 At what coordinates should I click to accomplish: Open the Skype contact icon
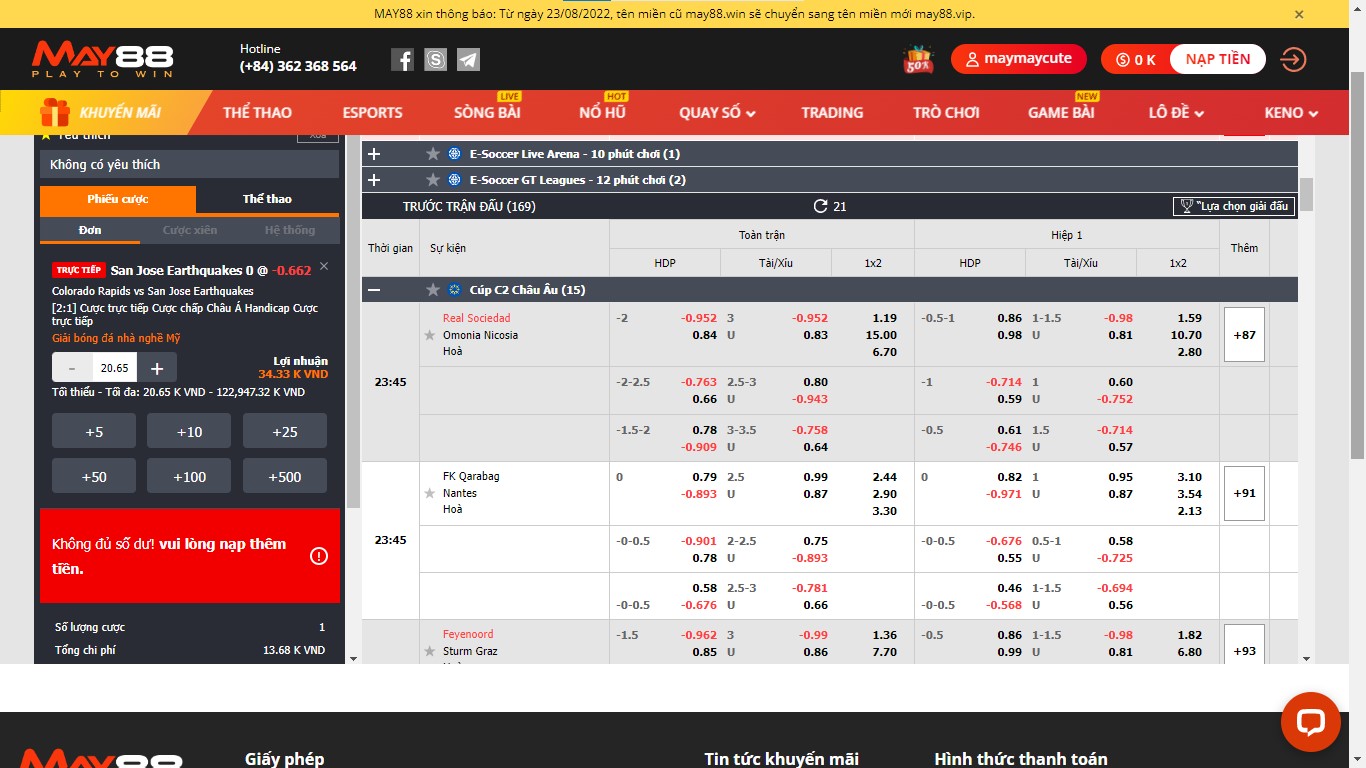pyautogui.click(x=435, y=60)
